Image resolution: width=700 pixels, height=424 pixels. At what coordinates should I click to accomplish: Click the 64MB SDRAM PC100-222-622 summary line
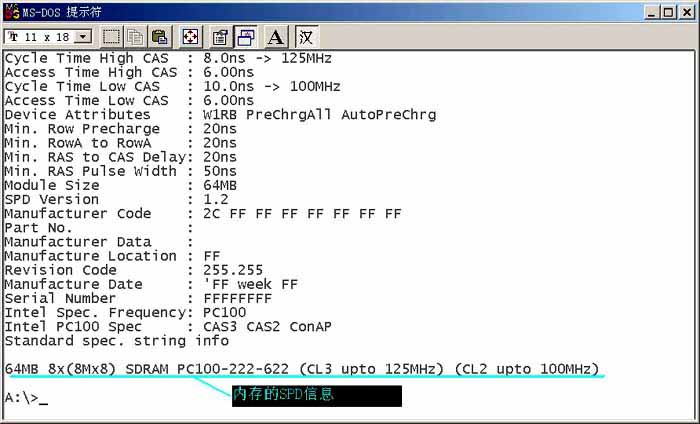[x=301, y=368]
